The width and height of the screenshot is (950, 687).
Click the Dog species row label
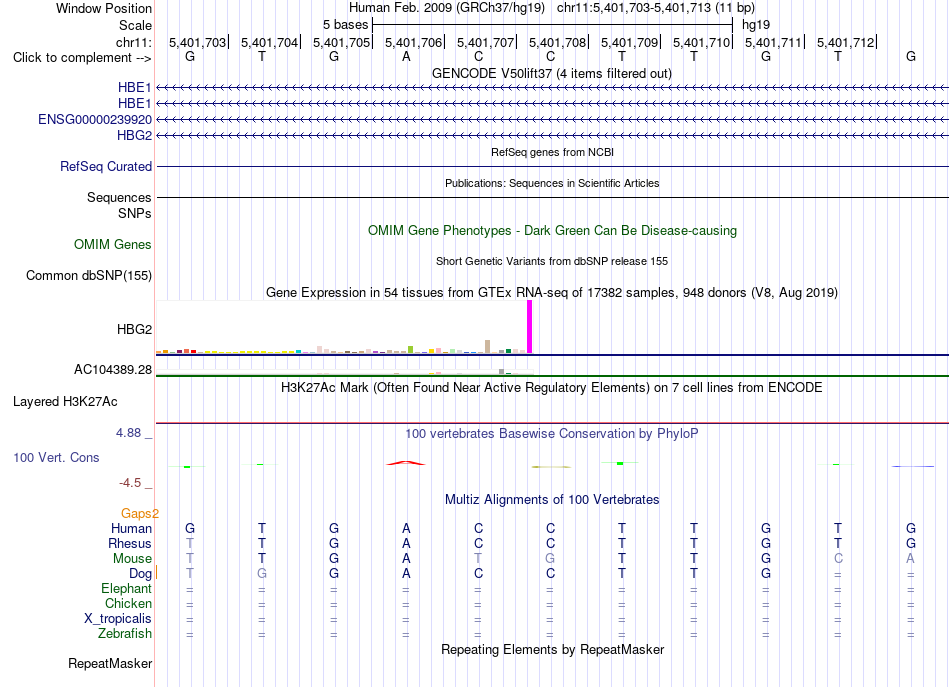pos(141,573)
